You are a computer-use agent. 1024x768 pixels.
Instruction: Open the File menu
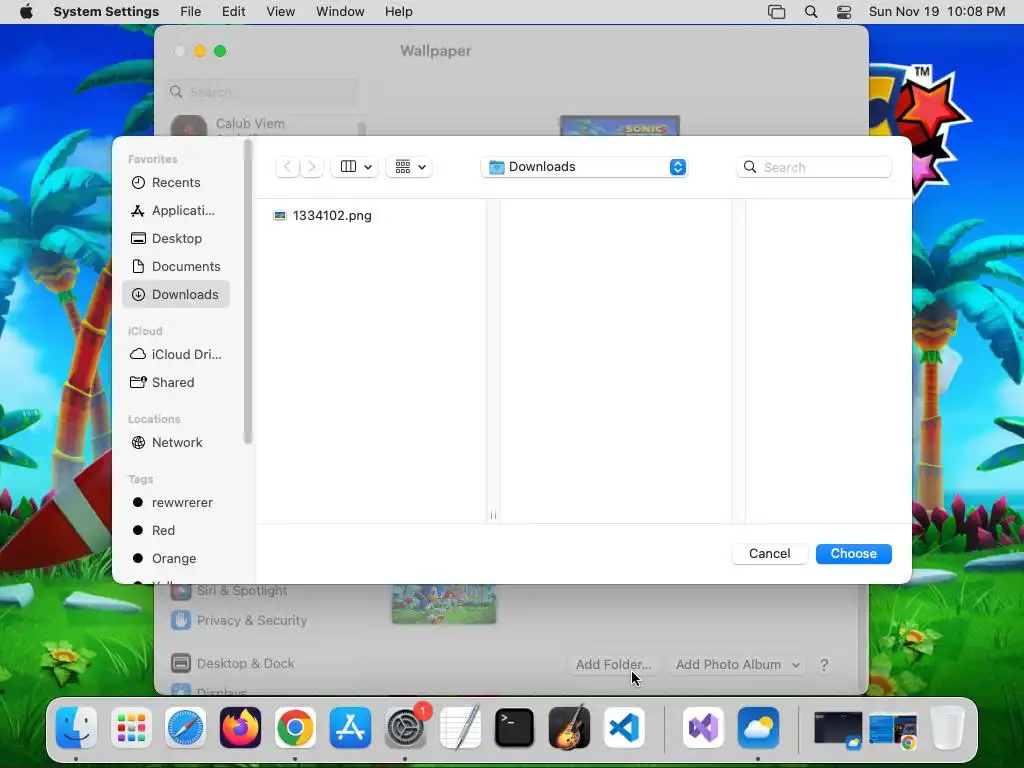pyautogui.click(x=191, y=12)
